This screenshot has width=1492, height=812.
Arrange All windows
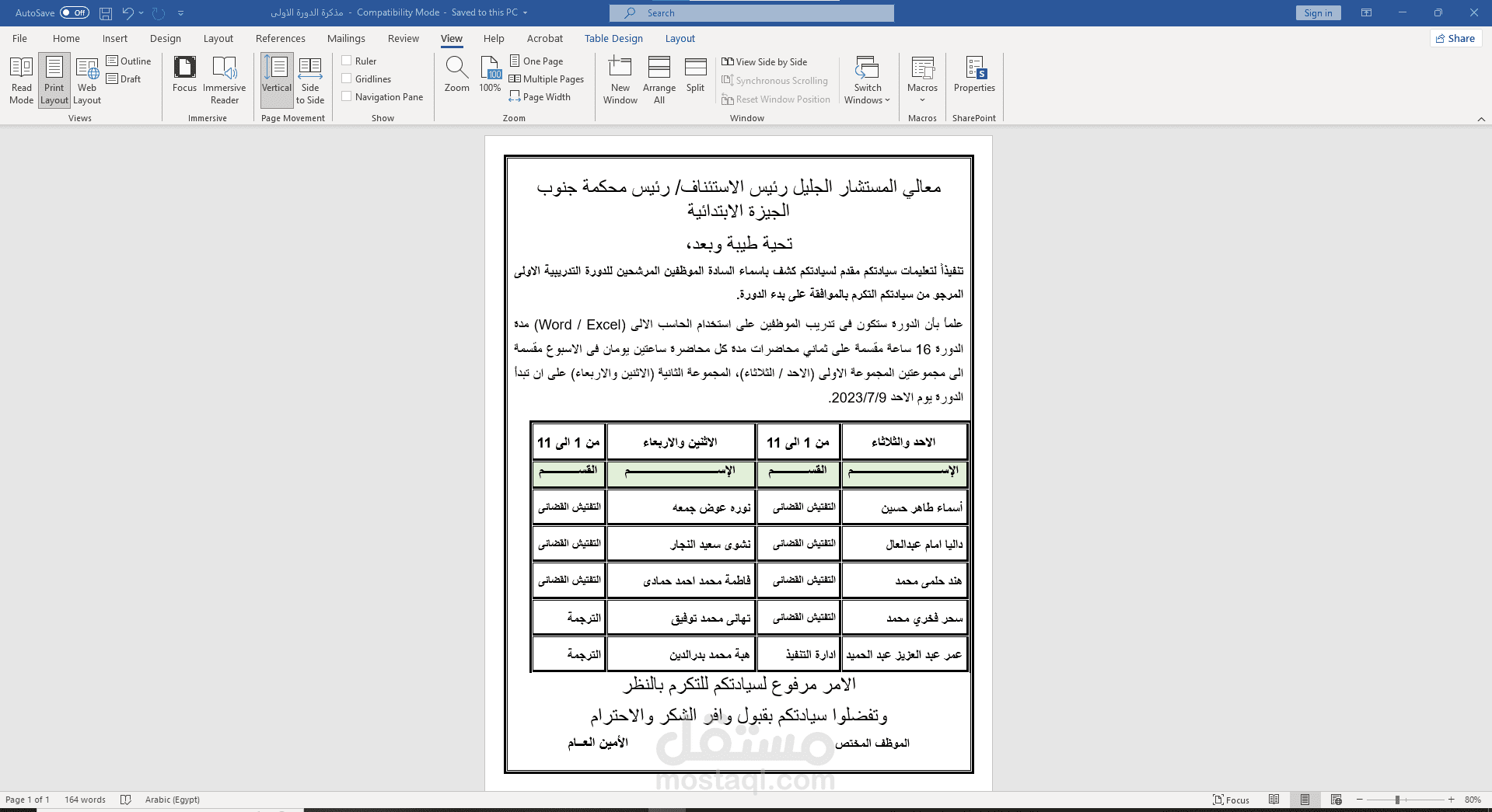coord(659,80)
